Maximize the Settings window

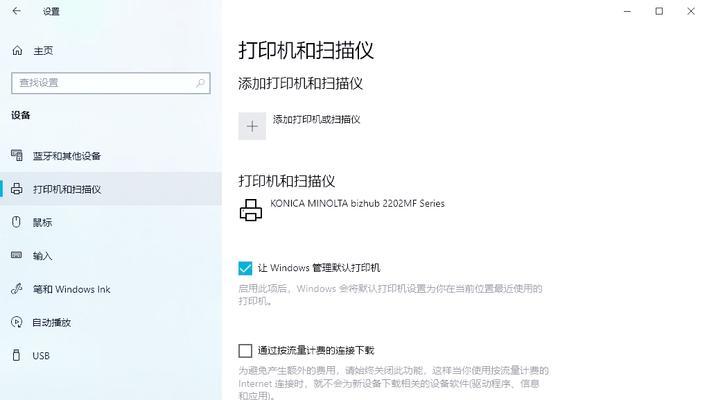[x=659, y=11]
